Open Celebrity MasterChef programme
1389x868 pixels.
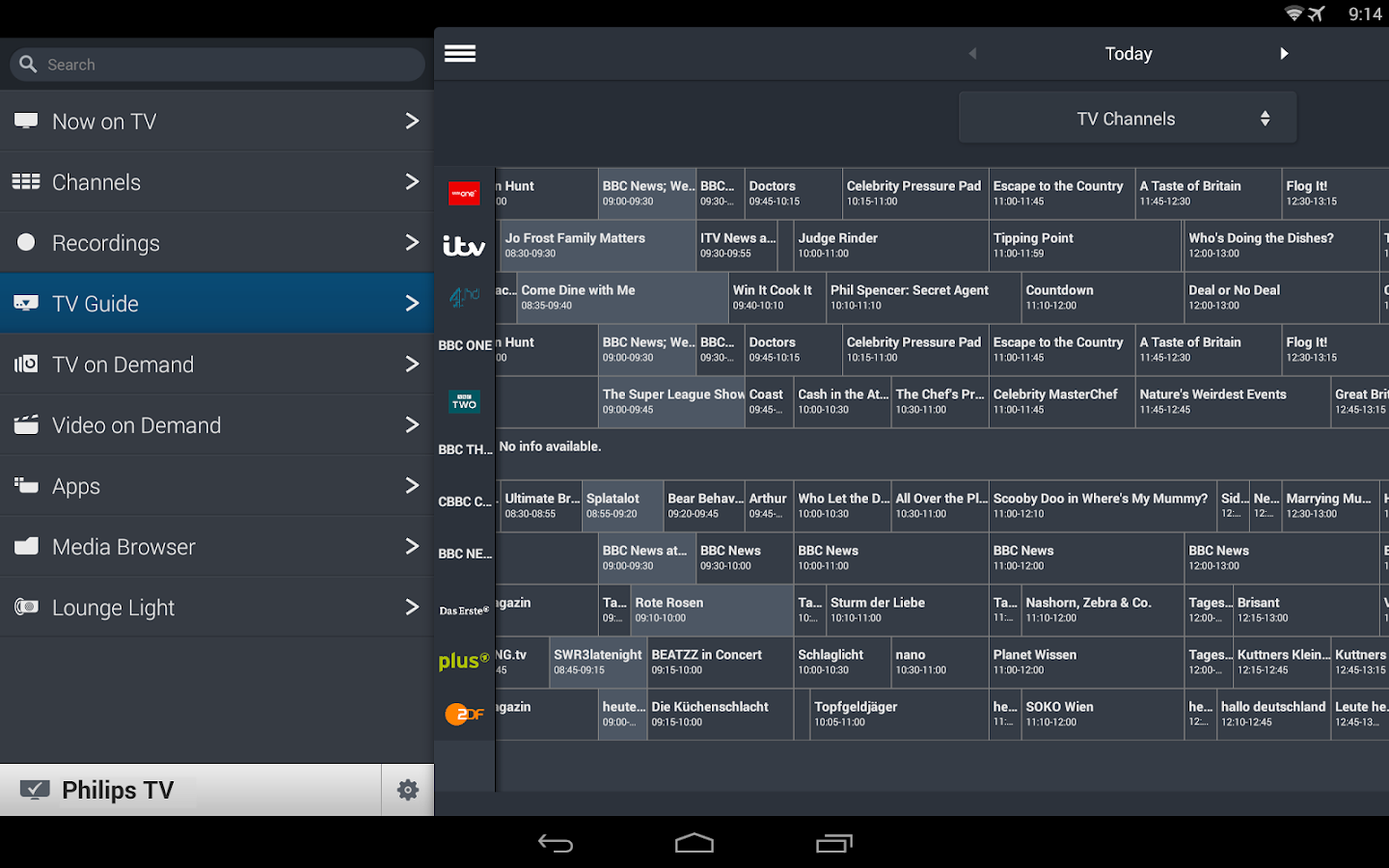[x=1061, y=401]
